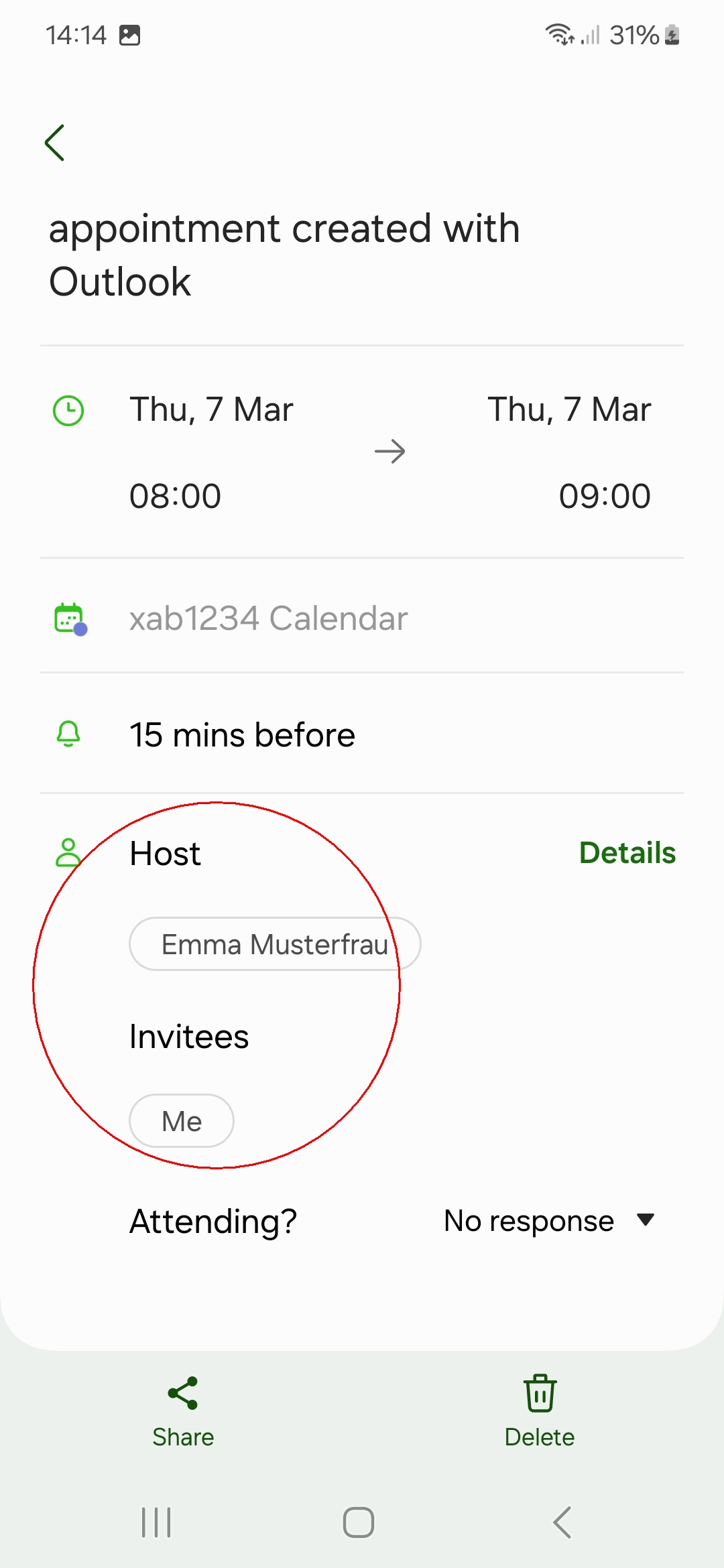Image resolution: width=724 pixels, height=1568 pixels.
Task: Tap the start time 08:00
Action: point(176,497)
